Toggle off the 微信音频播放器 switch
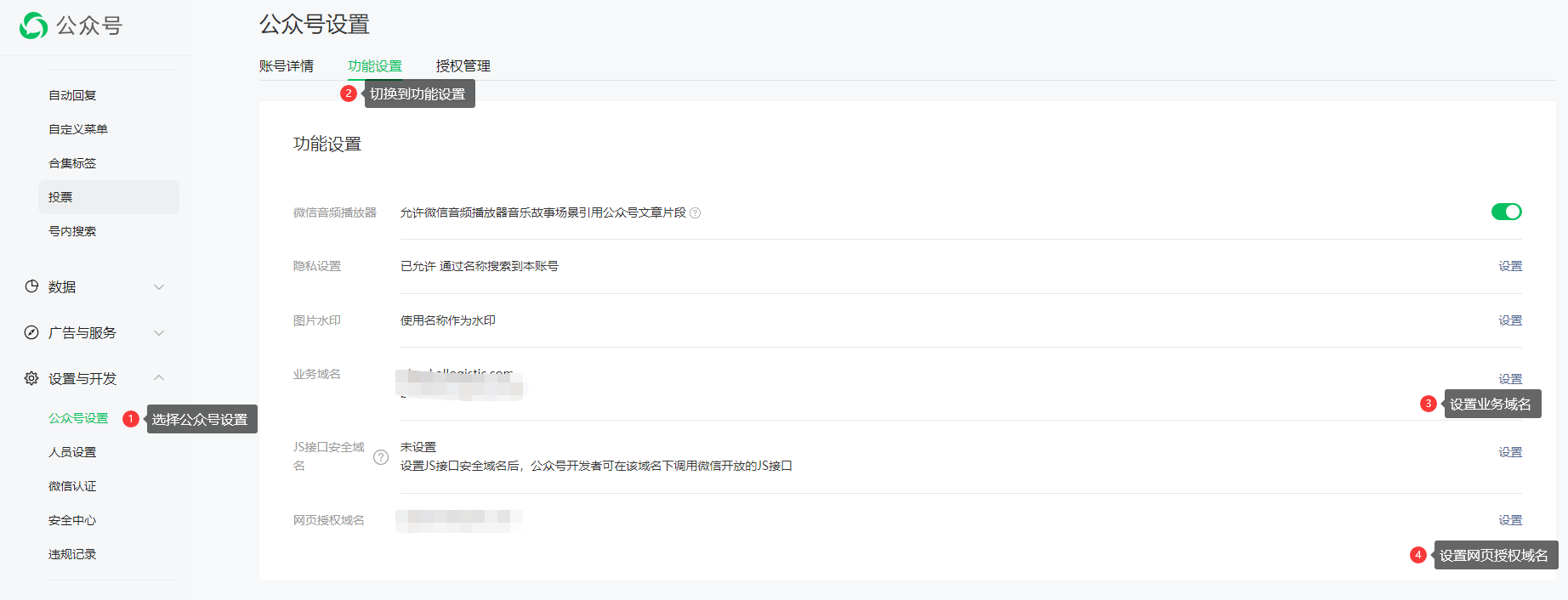This screenshot has width=1568, height=600. (x=1506, y=212)
